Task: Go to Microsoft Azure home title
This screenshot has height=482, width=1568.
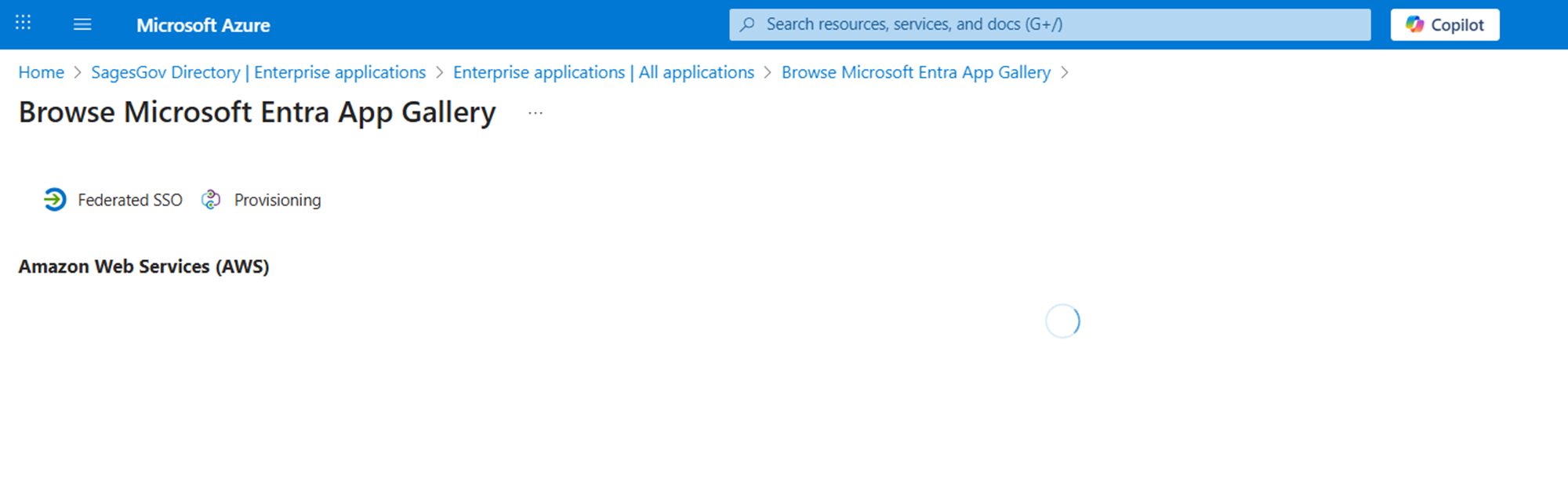Action: [x=203, y=25]
